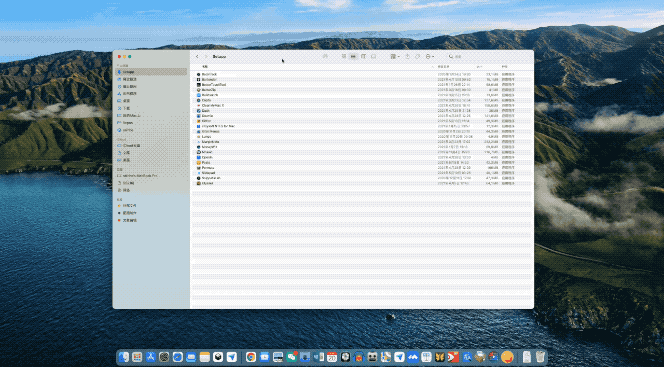Viewport: 664px width, 367px height.
Task: Click the CleanMyMac X app icon
Action: (x=199, y=105)
